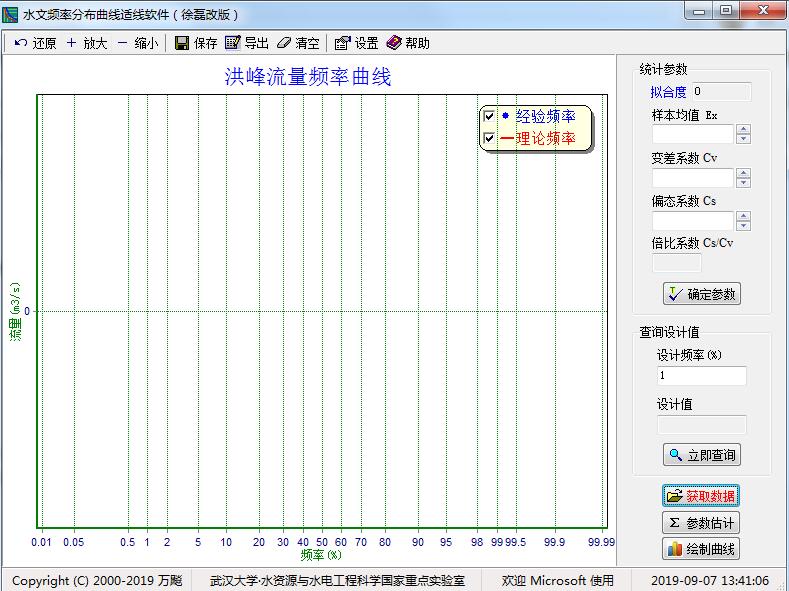Click the 还原 (restore) toolbar icon
Image resolution: width=789 pixels, height=591 pixels.
[21, 43]
